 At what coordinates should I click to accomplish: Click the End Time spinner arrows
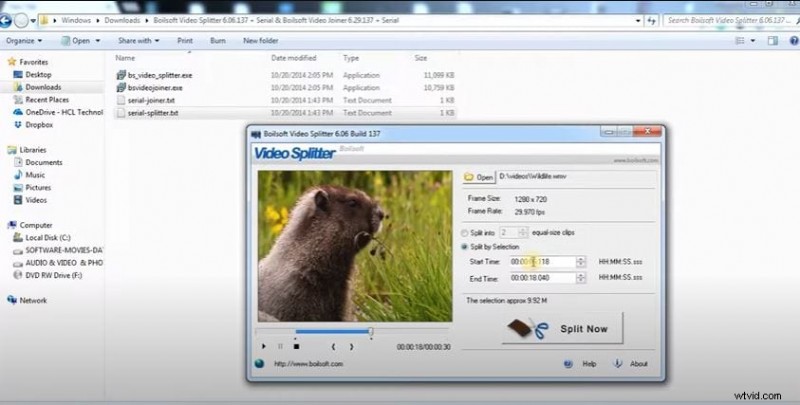[x=581, y=278]
